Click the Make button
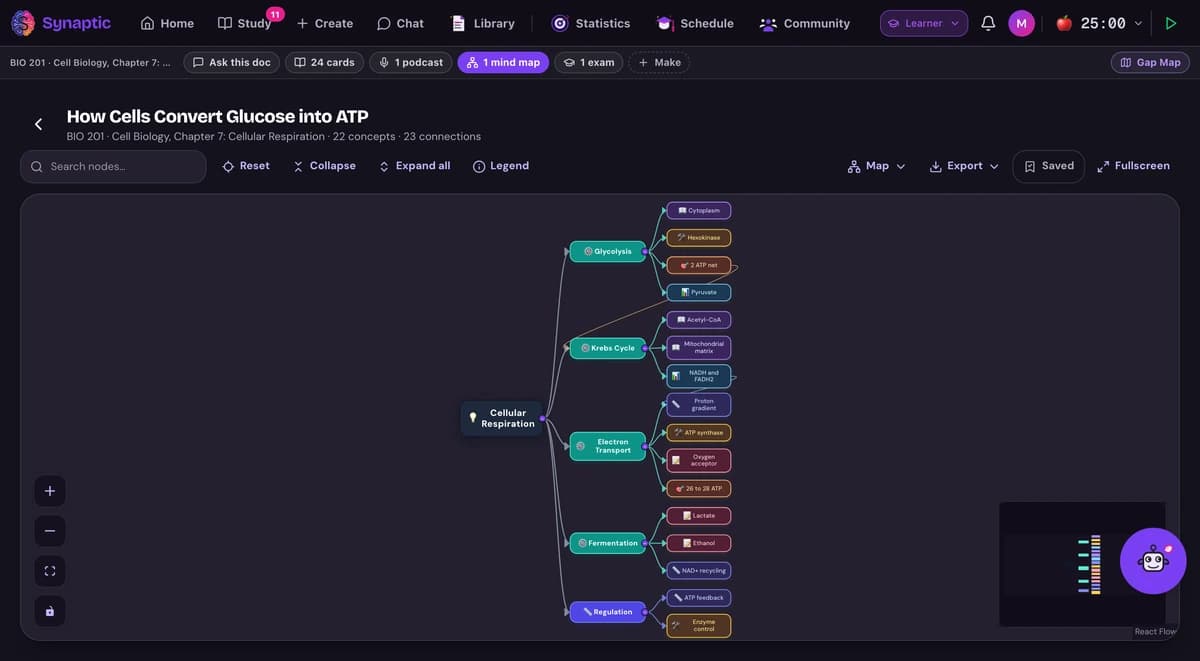 (659, 62)
